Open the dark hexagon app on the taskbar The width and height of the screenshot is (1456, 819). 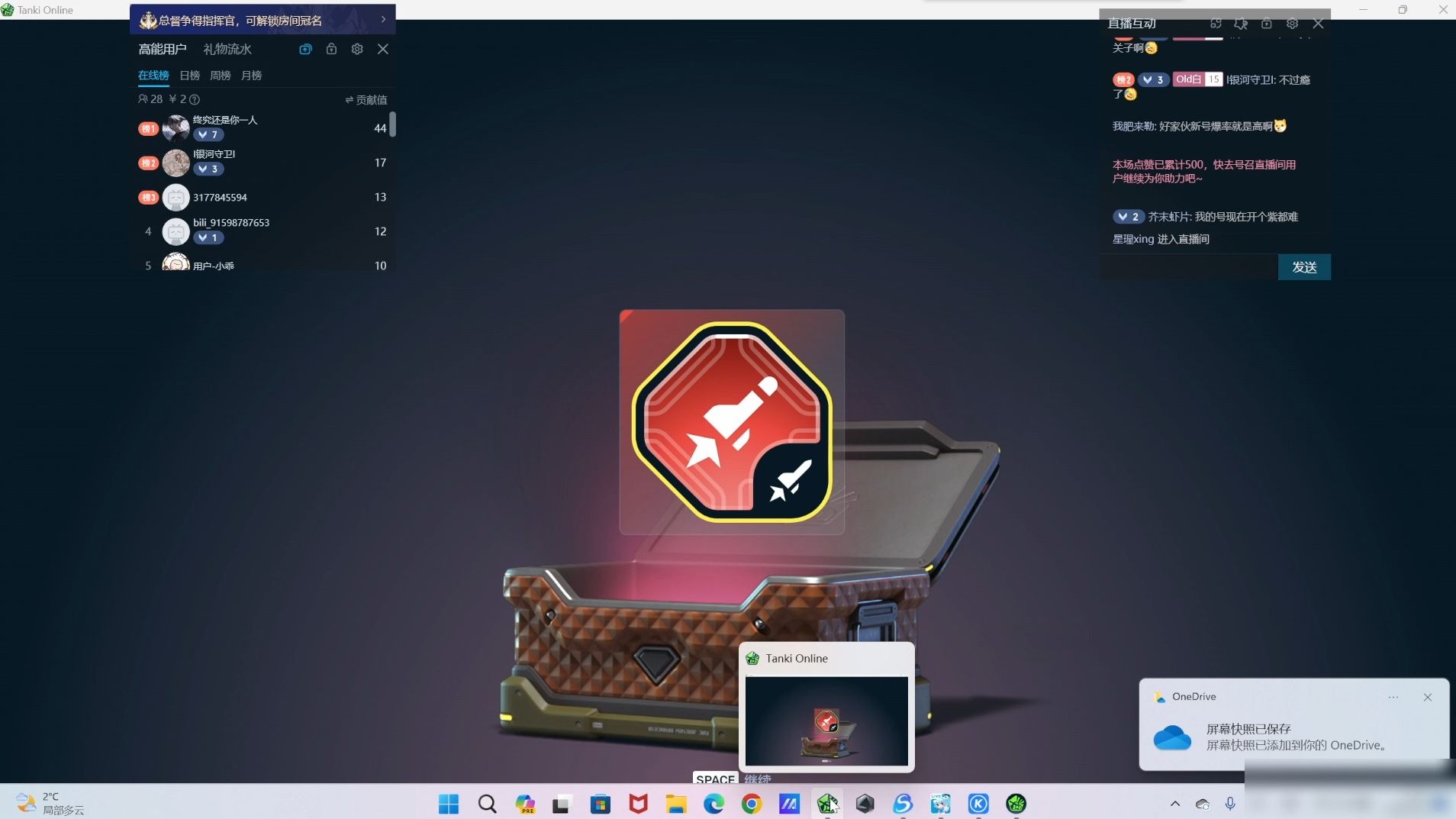pyautogui.click(x=865, y=804)
